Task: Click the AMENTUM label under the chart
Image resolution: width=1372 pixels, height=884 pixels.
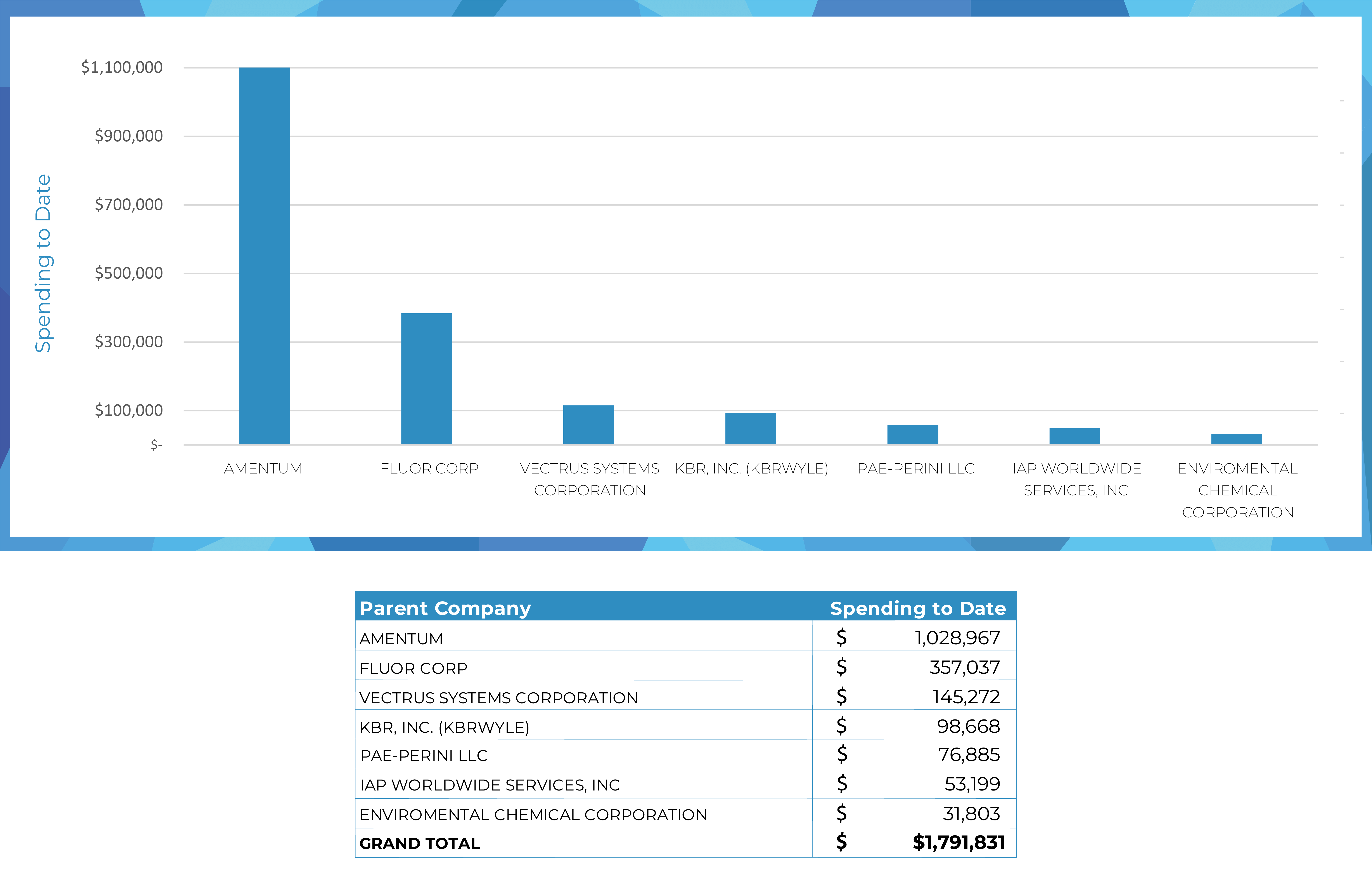Action: point(263,468)
